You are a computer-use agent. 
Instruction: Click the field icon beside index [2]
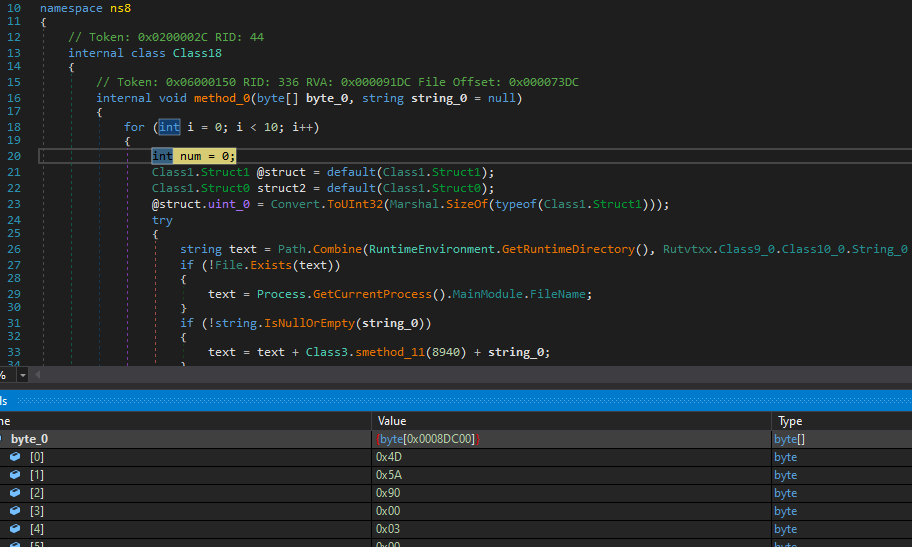[x=15, y=493]
